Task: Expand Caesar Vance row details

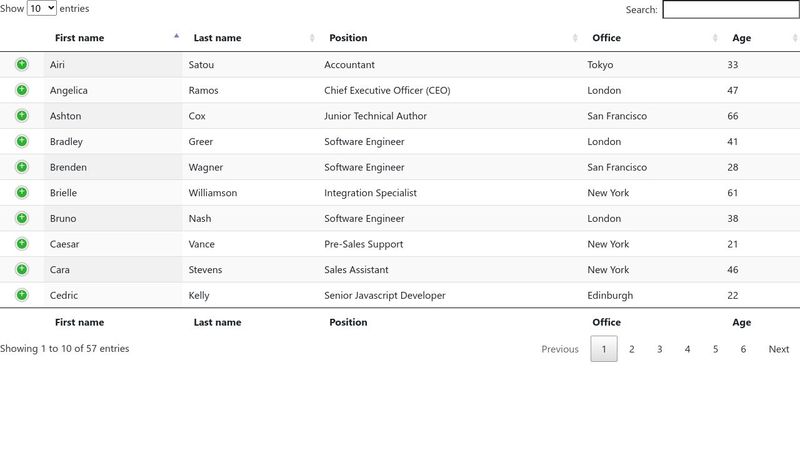Action: point(22,244)
